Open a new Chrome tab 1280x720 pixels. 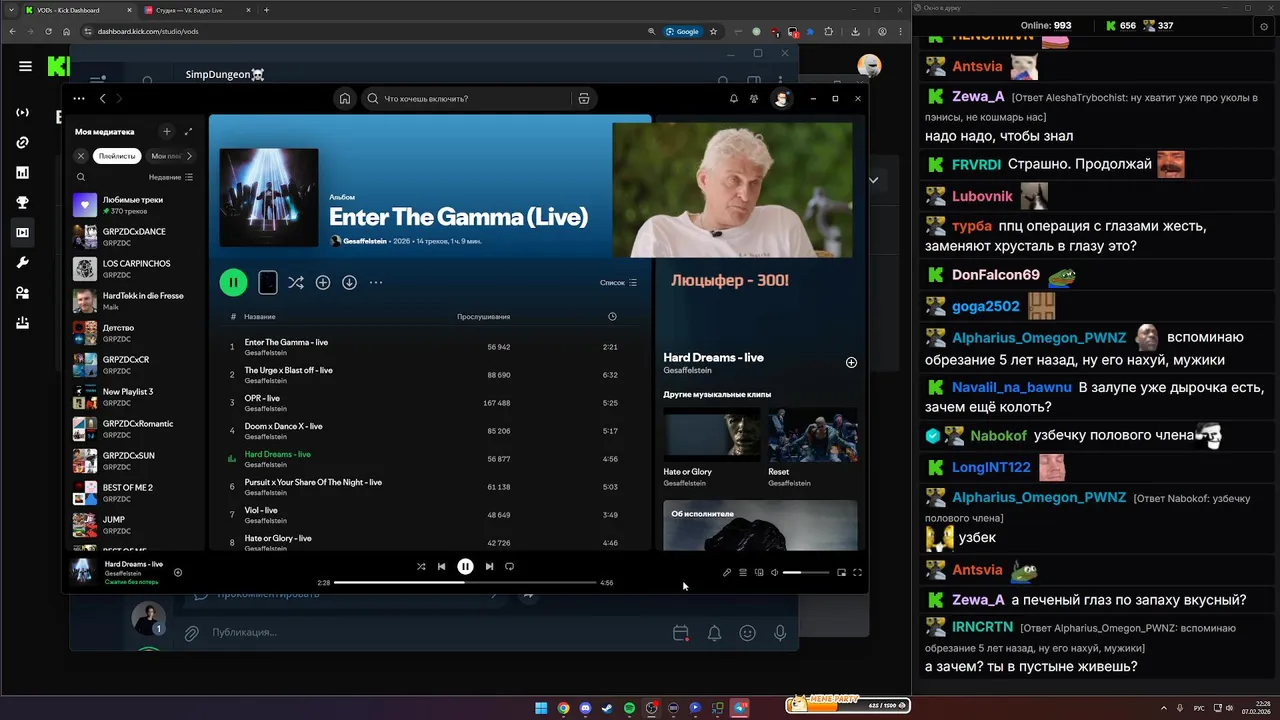pyautogui.click(x=266, y=10)
